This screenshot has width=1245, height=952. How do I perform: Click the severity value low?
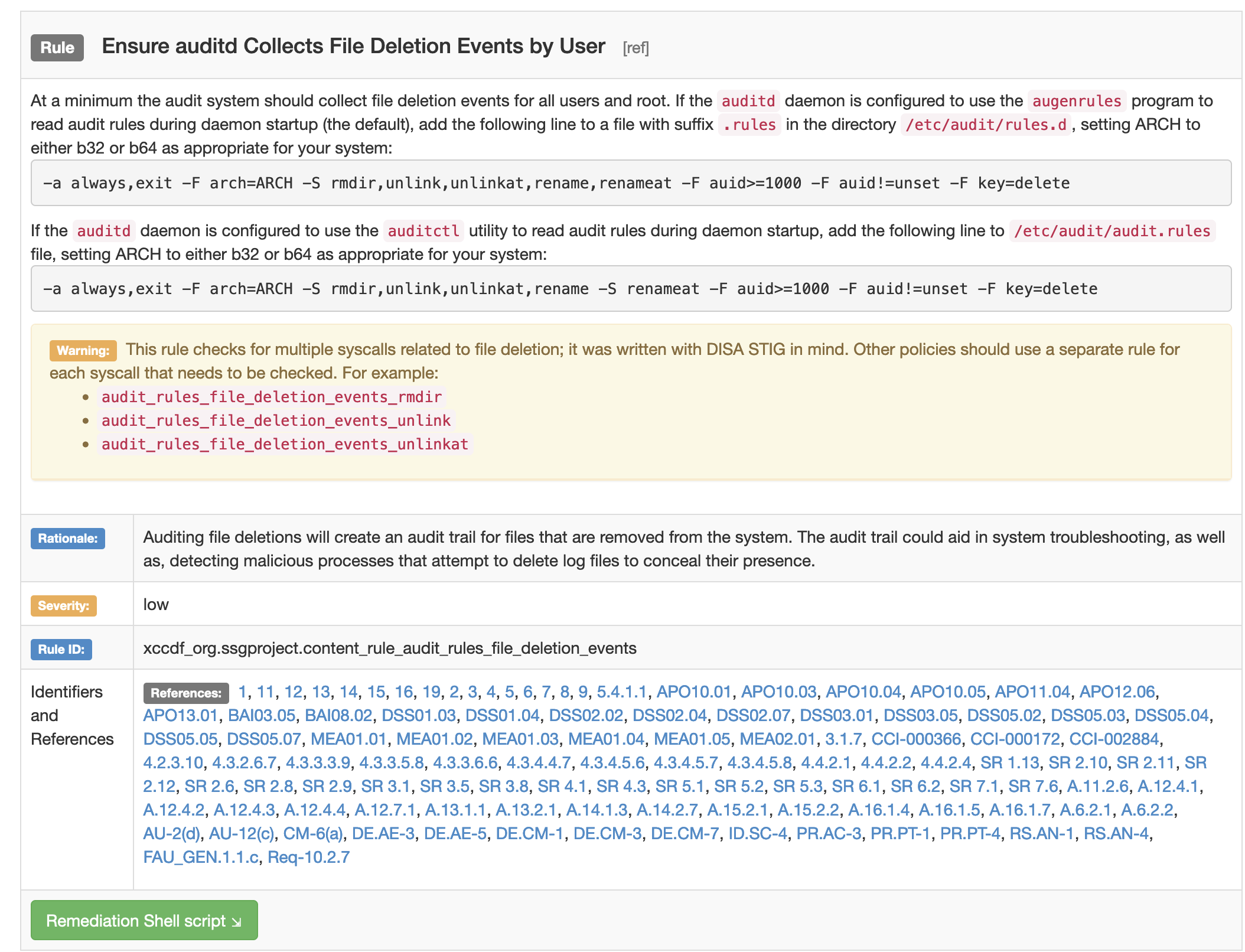156,604
